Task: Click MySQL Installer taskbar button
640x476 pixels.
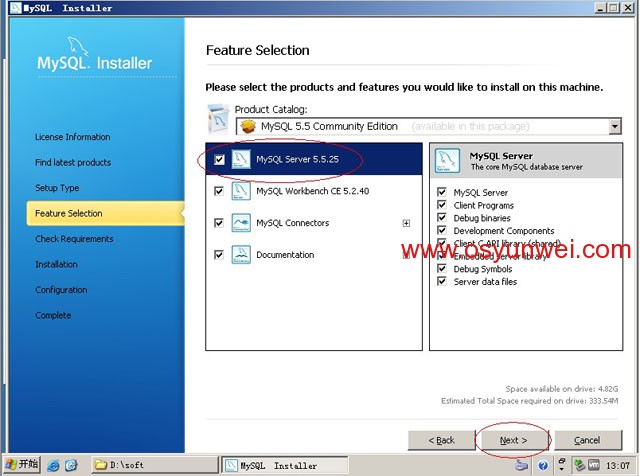Action: [285, 465]
